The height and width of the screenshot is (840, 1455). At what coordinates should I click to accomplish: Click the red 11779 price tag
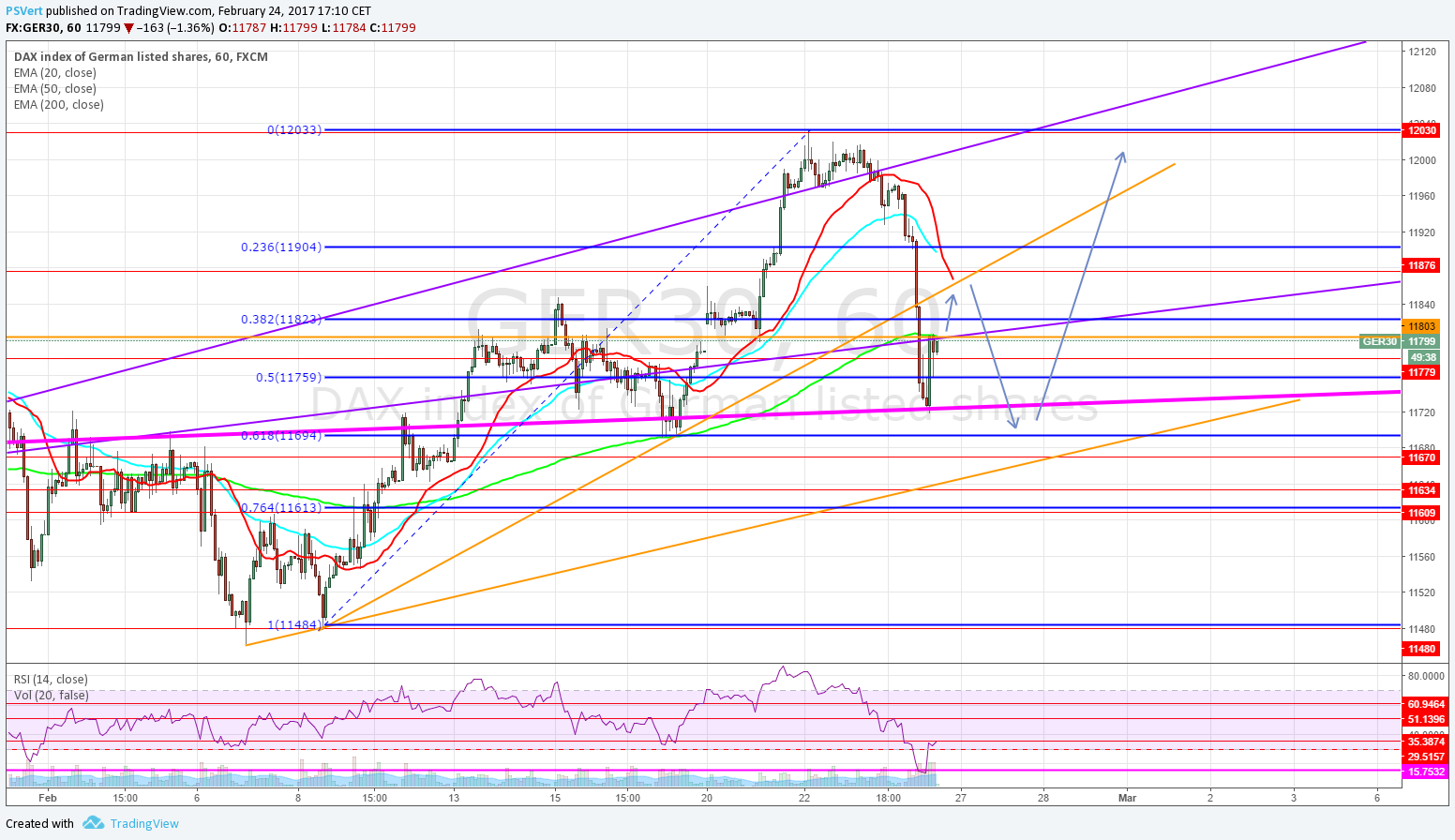pos(1421,373)
